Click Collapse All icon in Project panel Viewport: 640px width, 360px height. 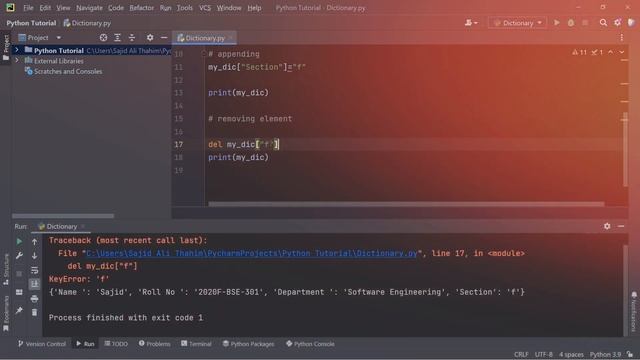click(132, 38)
